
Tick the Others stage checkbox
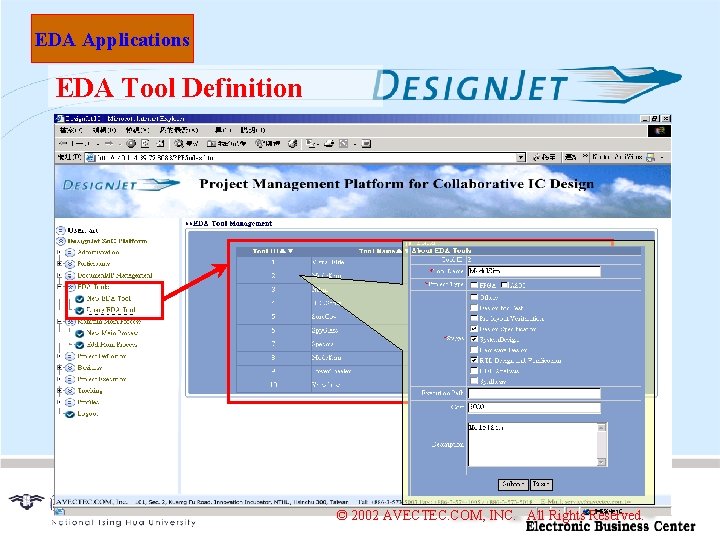click(x=474, y=297)
